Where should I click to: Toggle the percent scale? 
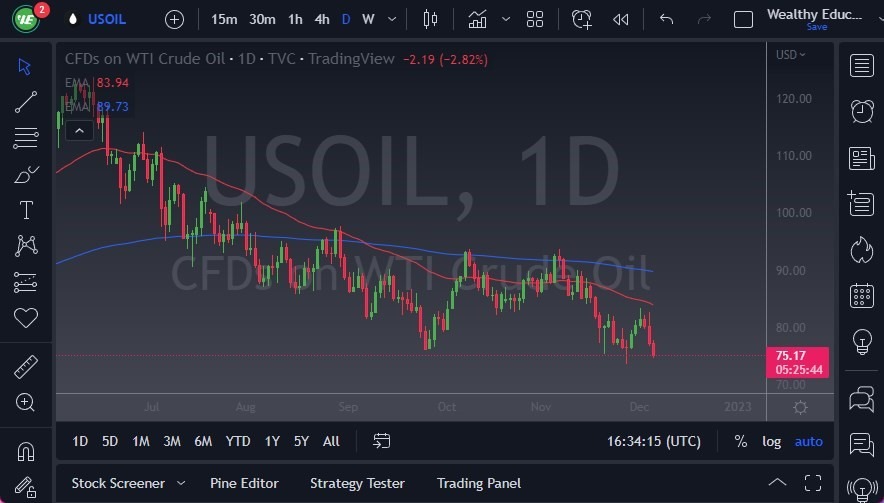[741, 442]
